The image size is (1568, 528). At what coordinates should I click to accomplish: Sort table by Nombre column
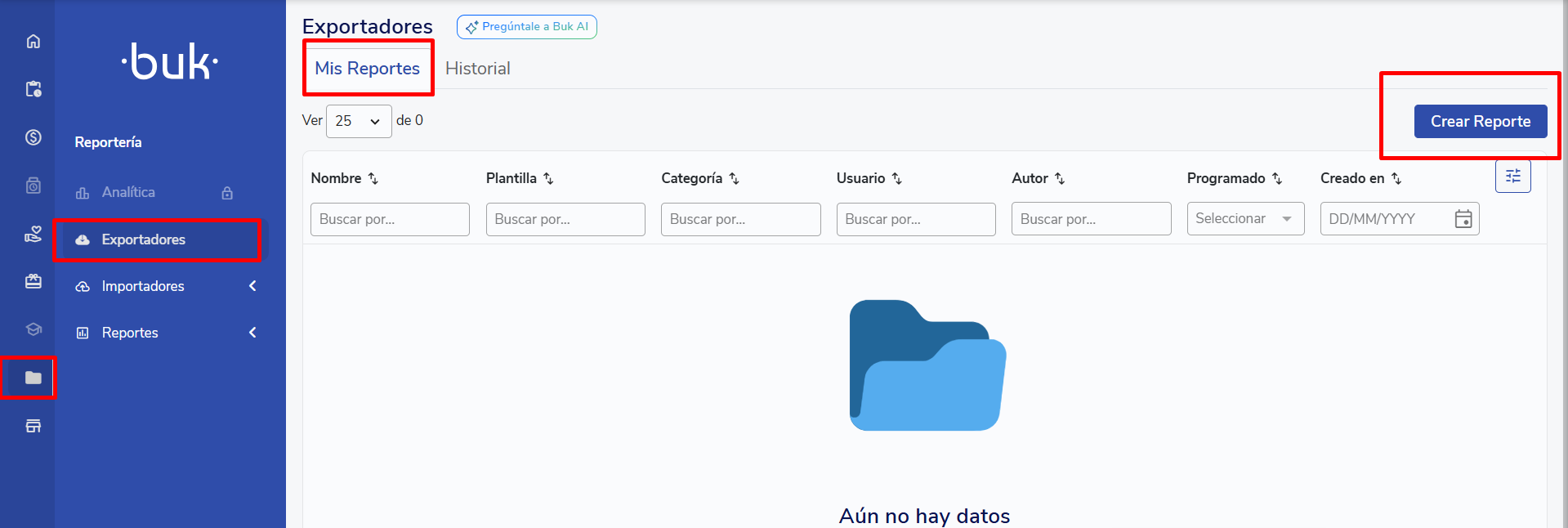tap(373, 178)
